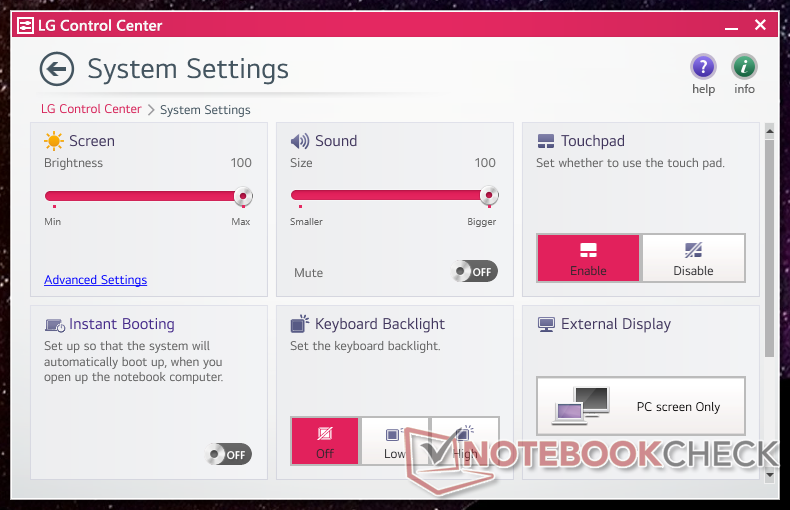Click LG Control Center breadcrumb link
790x510 pixels.
click(x=91, y=109)
